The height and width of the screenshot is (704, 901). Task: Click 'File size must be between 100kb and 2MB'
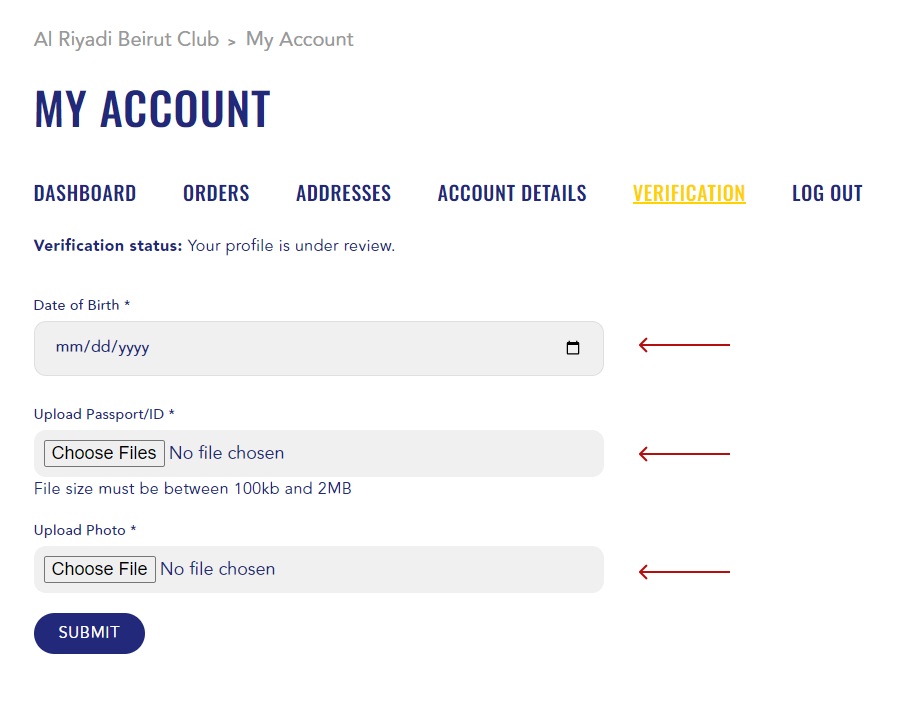[192, 488]
